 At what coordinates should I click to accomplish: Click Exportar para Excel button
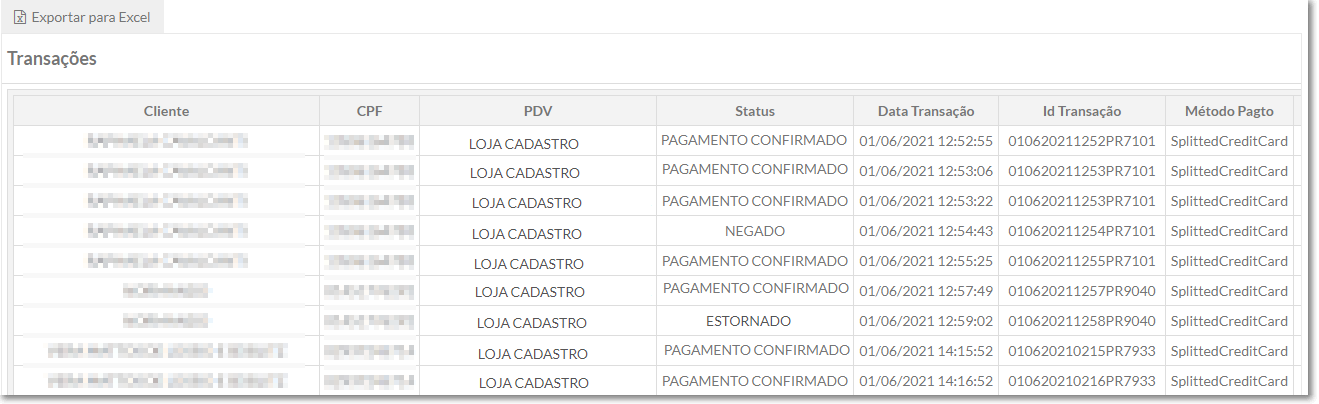82,17
